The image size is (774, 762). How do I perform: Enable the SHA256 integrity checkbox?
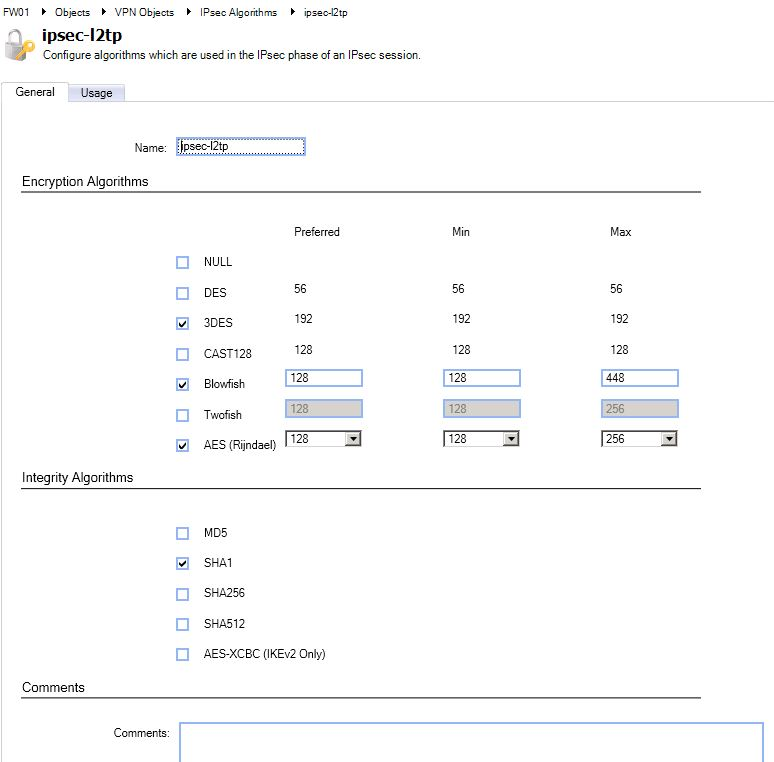[x=182, y=594]
